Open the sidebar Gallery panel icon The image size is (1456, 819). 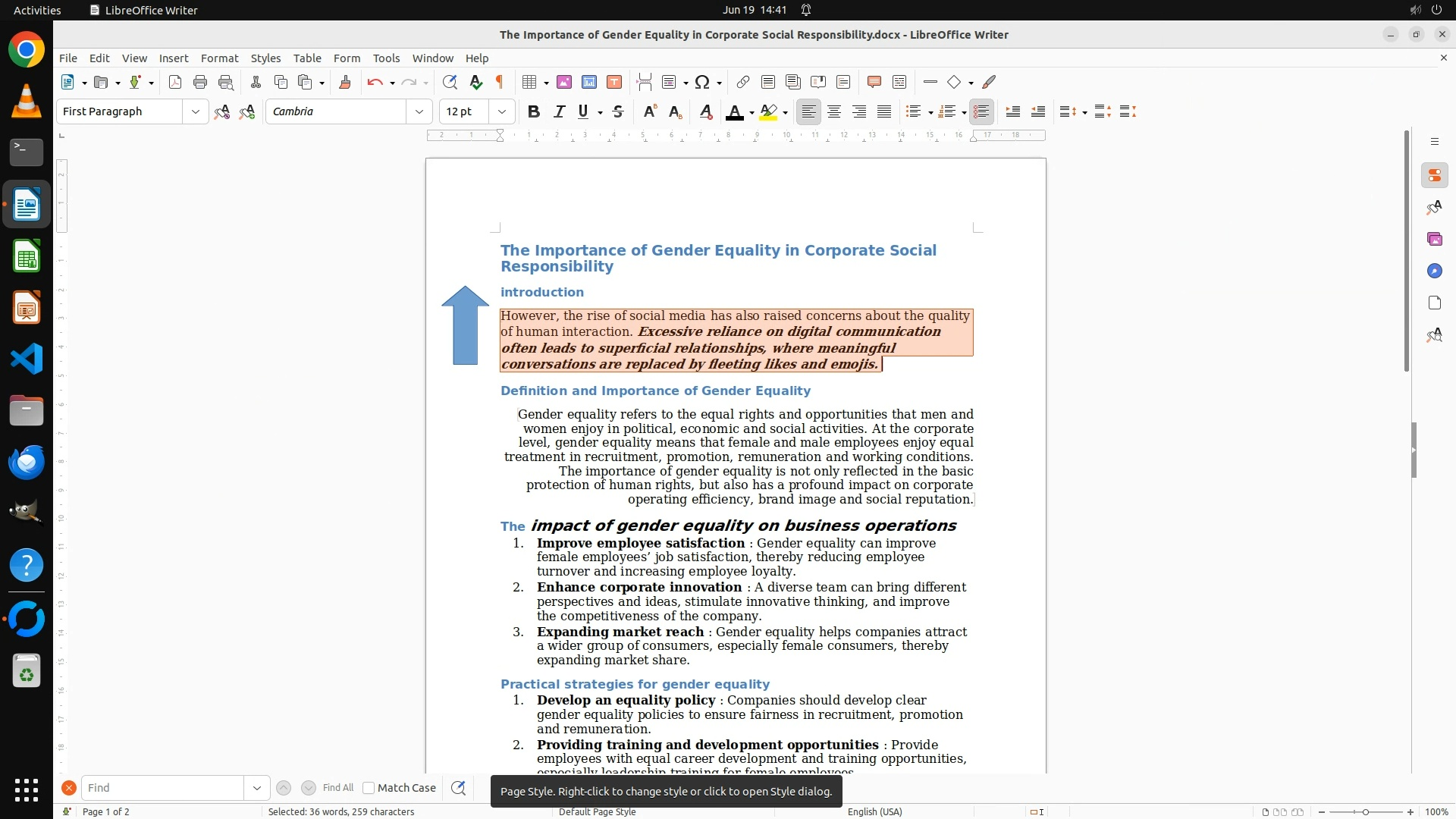(1434, 240)
